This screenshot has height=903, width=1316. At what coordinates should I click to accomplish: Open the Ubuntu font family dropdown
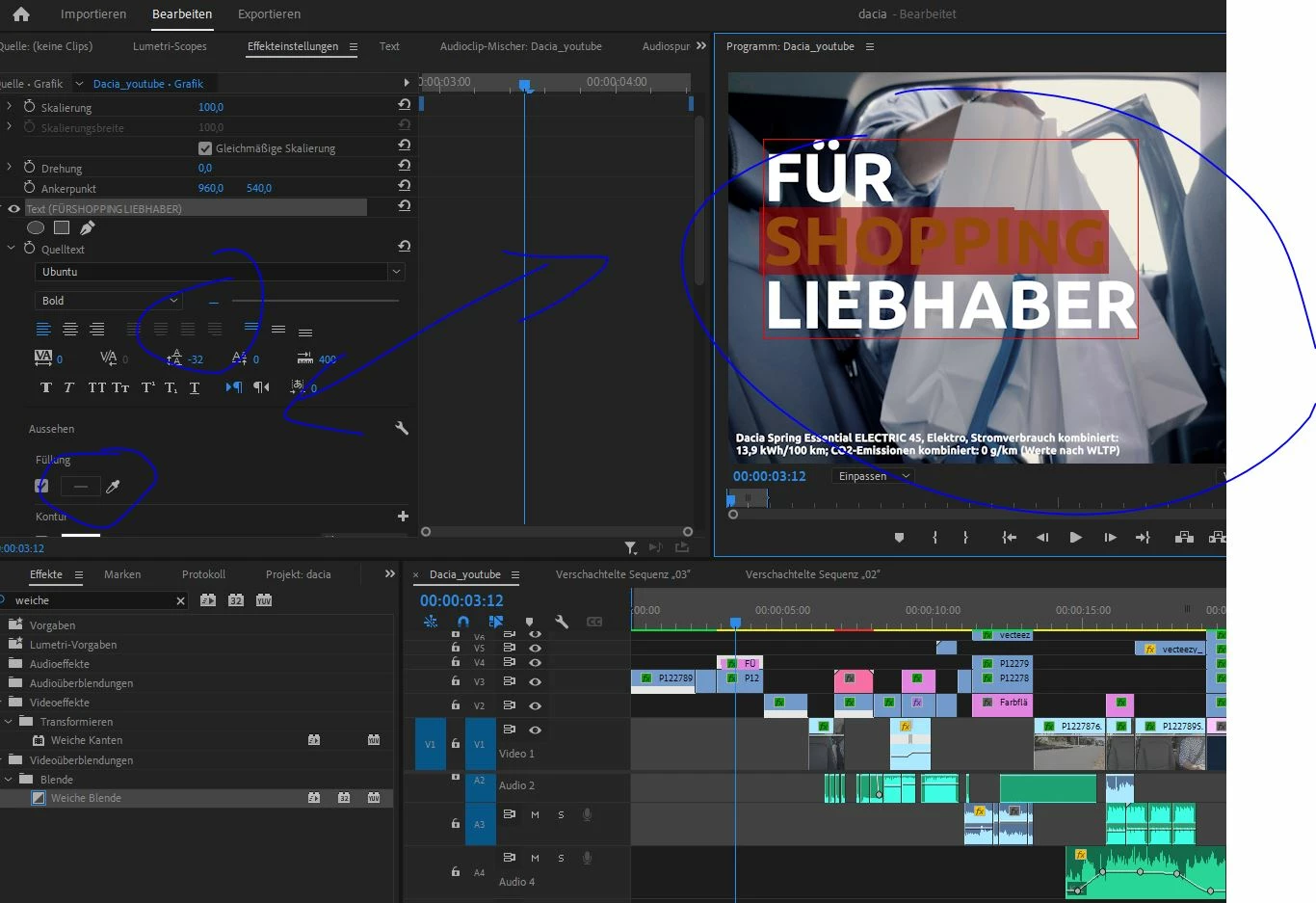point(395,272)
